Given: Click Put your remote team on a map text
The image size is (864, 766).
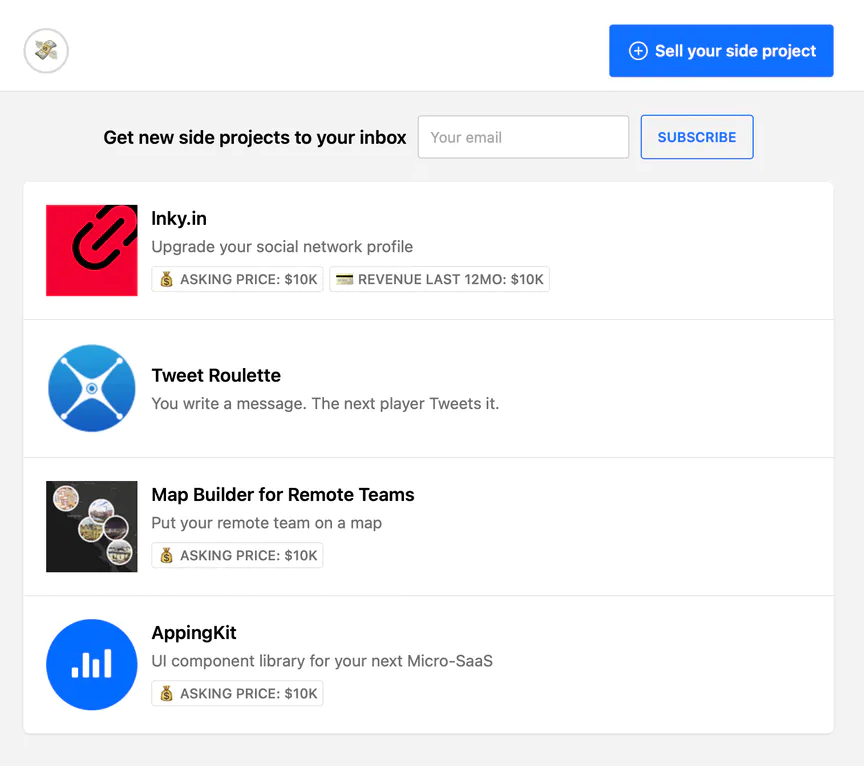Looking at the screenshot, I should [266, 522].
